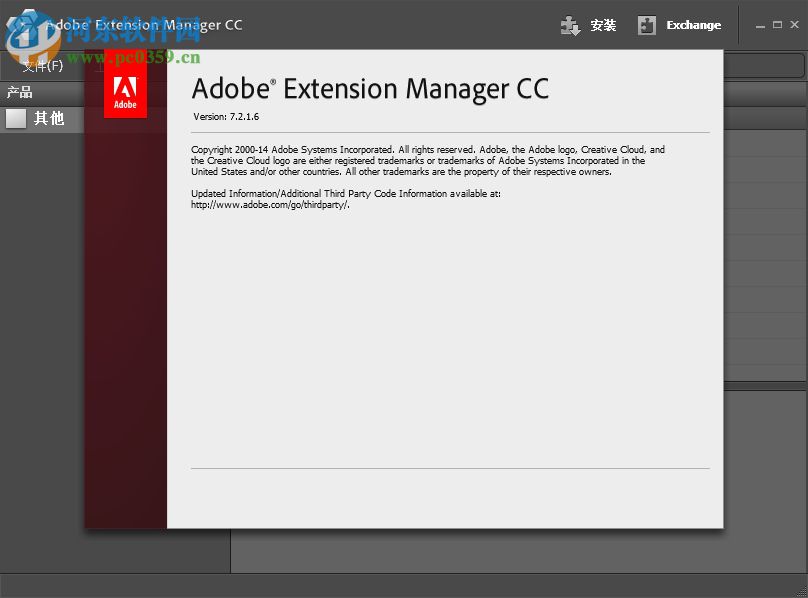Click the restore window icon

click(776, 25)
